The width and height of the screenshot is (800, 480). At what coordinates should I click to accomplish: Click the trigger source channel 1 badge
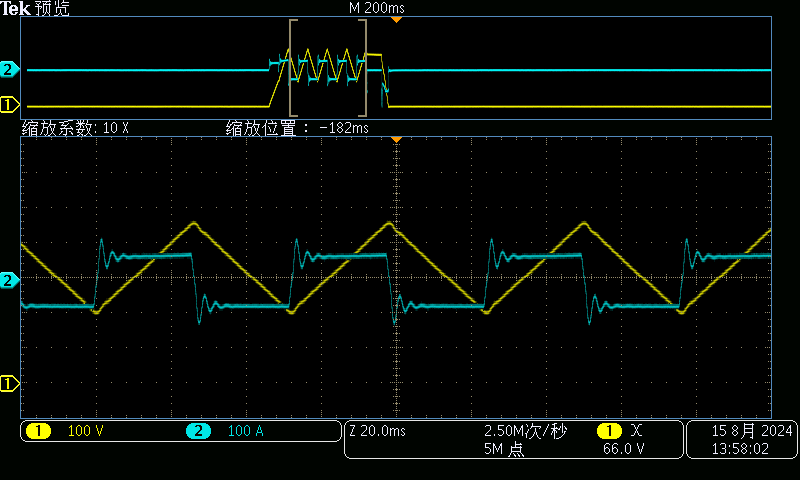tap(609, 431)
